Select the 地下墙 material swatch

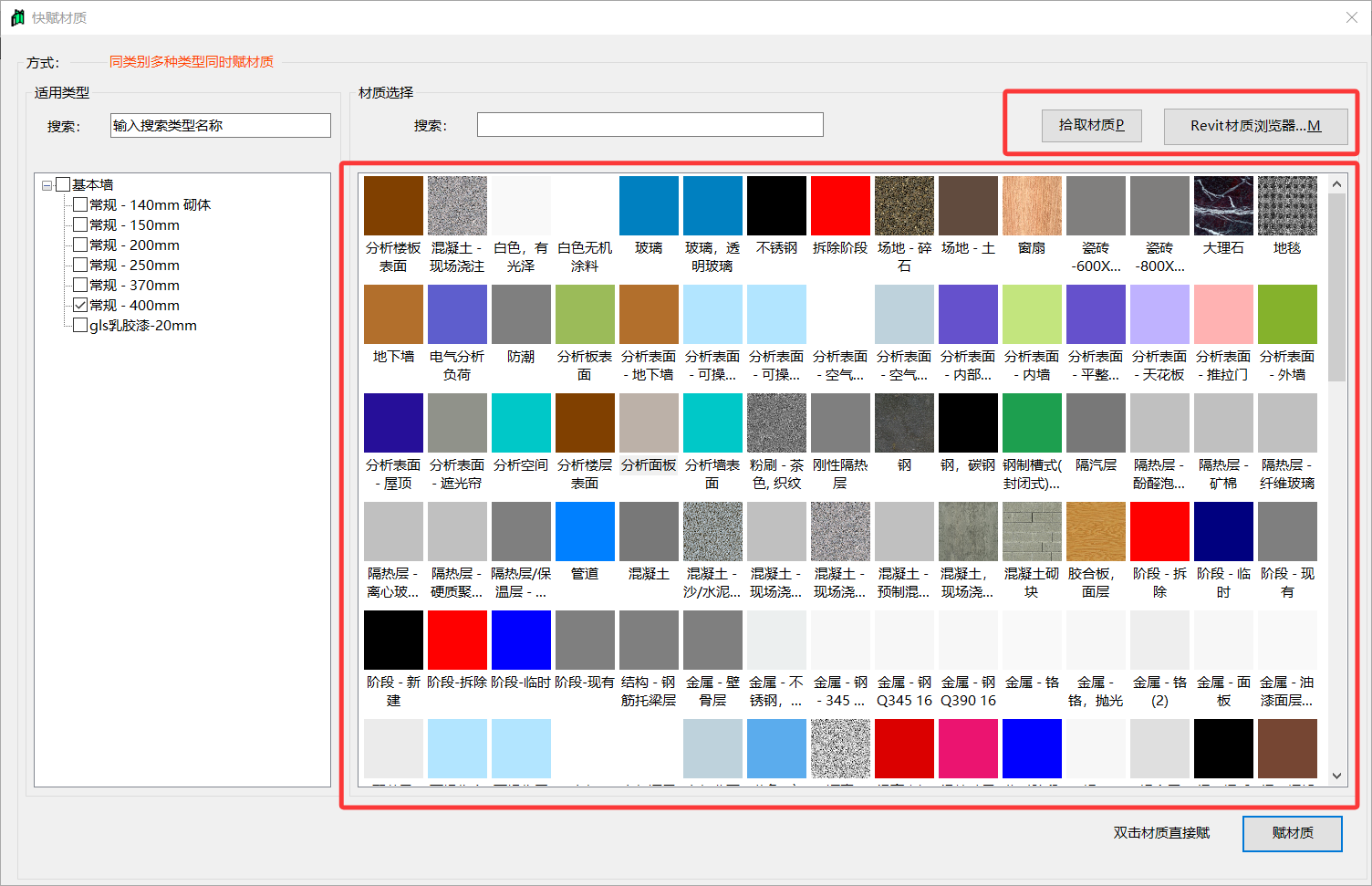(x=393, y=315)
